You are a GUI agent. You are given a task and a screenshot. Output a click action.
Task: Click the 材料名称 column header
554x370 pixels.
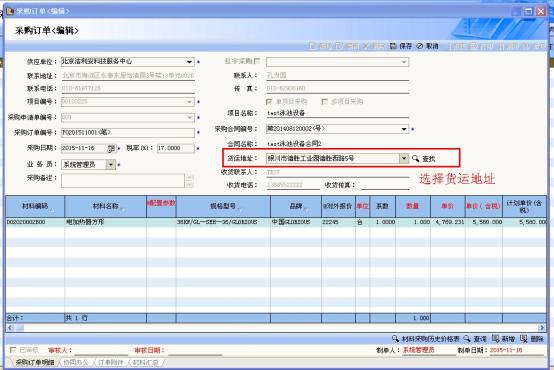105,206
